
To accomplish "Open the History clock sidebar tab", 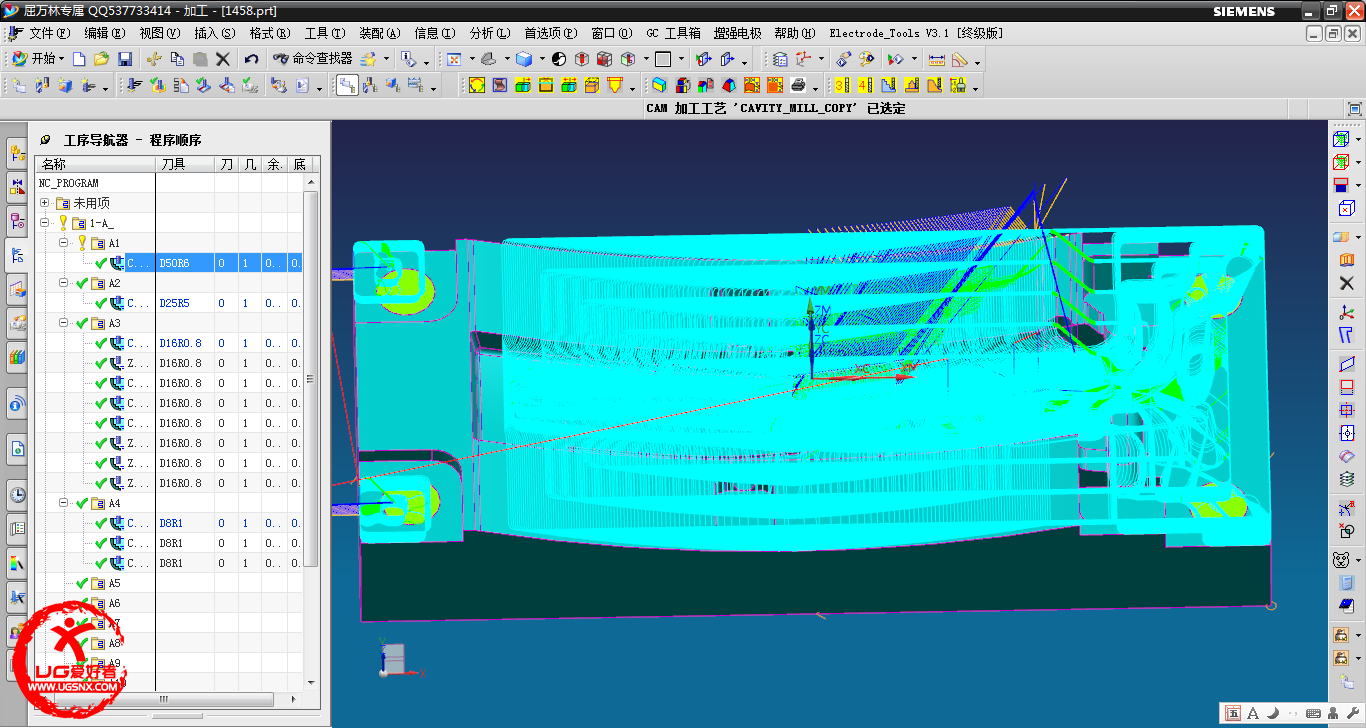I will [x=17, y=494].
